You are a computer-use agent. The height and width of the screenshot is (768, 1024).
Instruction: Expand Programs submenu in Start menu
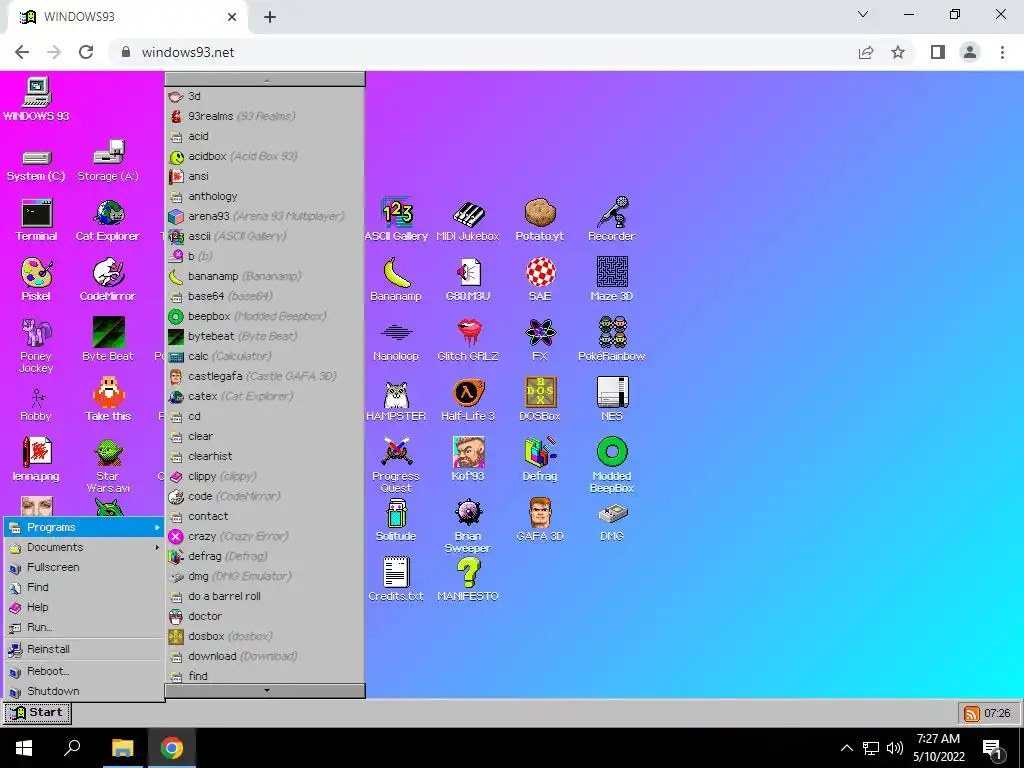pos(84,527)
